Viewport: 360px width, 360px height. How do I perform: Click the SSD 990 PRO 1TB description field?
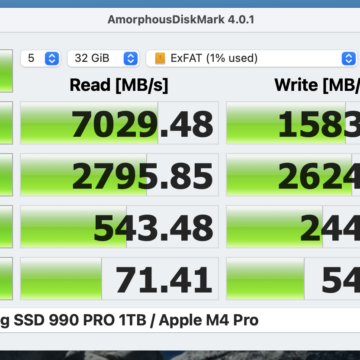click(180, 320)
